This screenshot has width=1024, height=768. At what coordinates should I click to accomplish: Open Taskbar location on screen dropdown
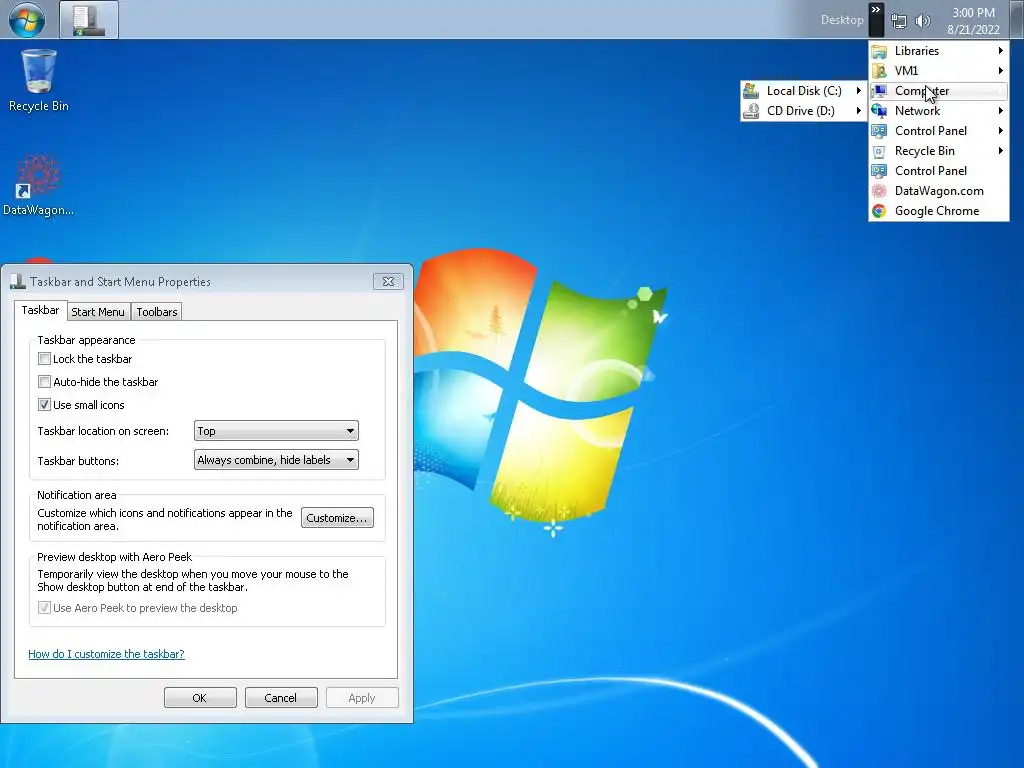point(276,431)
